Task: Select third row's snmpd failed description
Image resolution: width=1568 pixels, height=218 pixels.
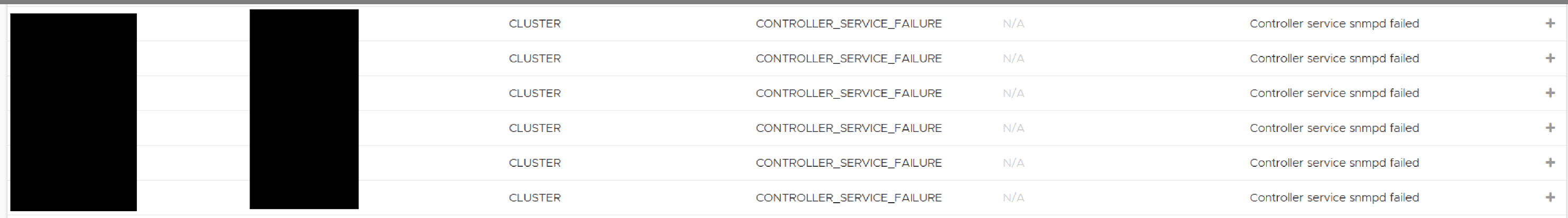Action: [1334, 93]
